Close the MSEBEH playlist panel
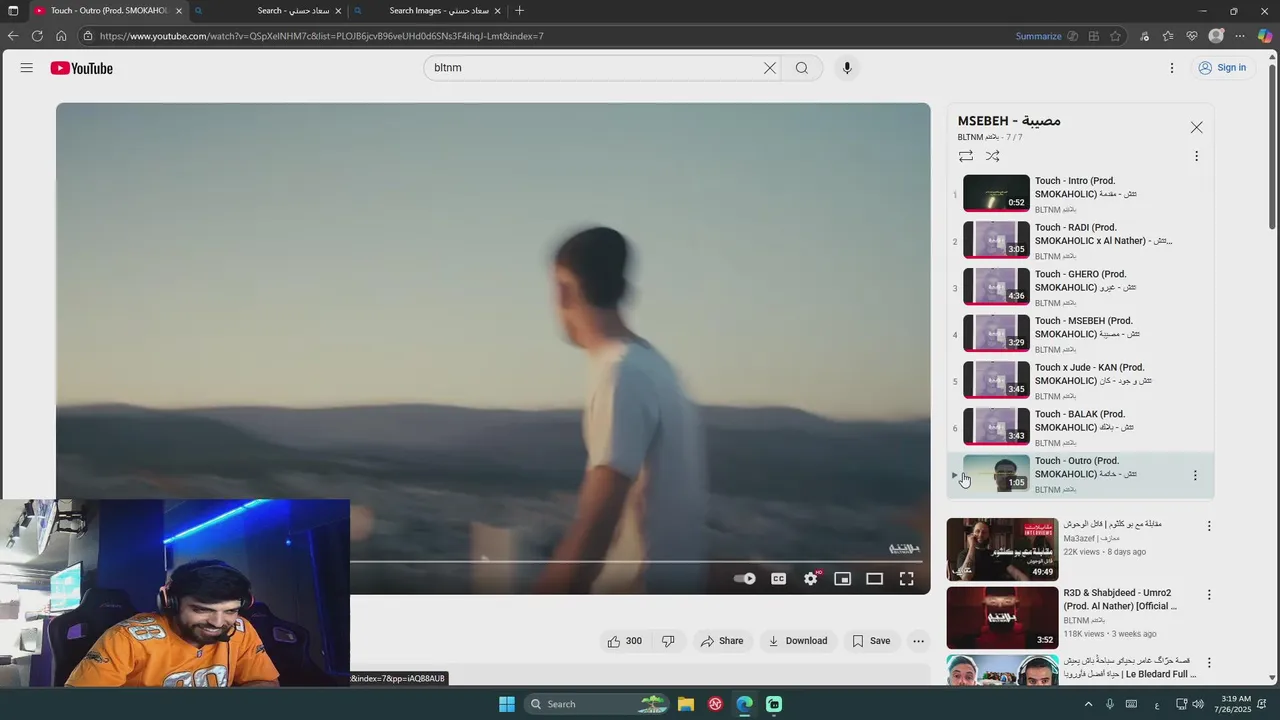1280x720 pixels. tap(1197, 128)
